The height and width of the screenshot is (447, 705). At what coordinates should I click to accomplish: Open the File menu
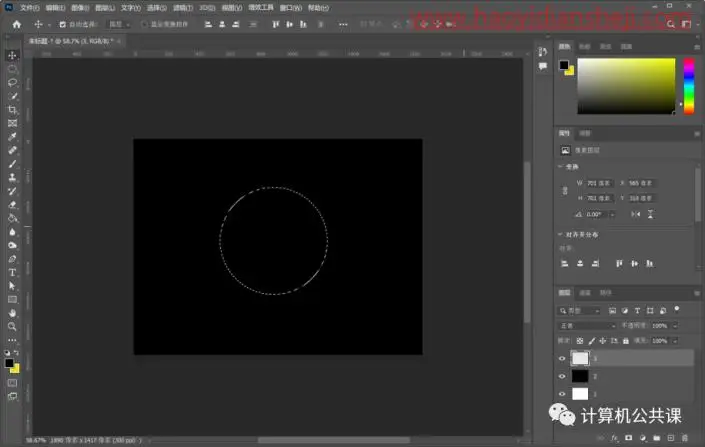(x=30, y=8)
